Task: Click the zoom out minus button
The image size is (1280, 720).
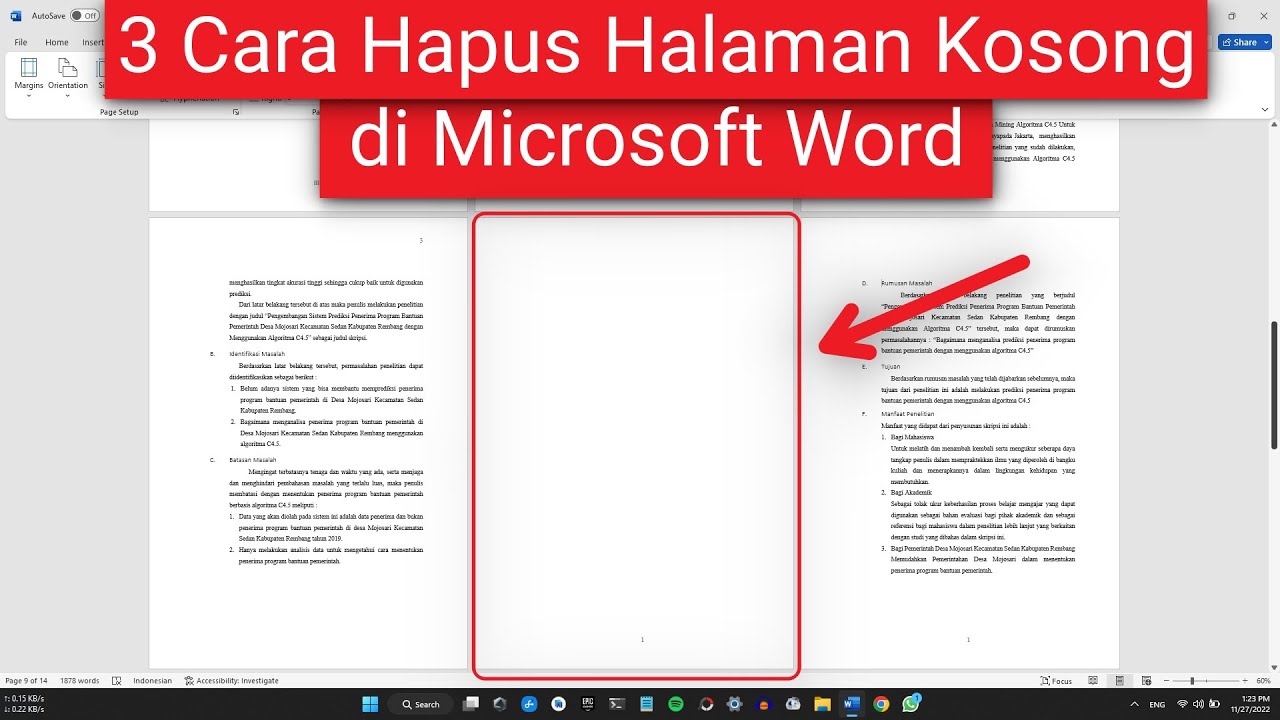Action: click(x=1167, y=681)
